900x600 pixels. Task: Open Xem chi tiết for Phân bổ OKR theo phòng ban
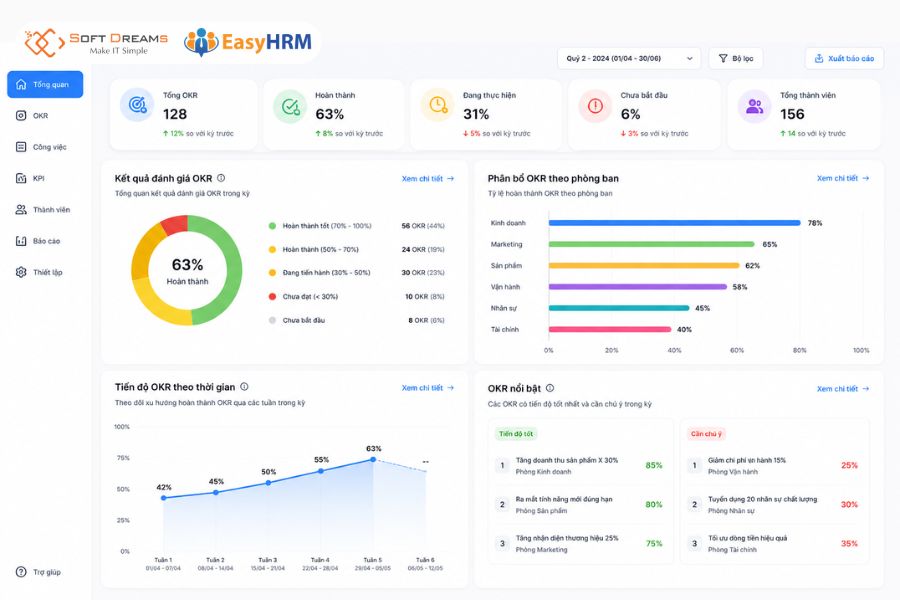click(x=843, y=178)
